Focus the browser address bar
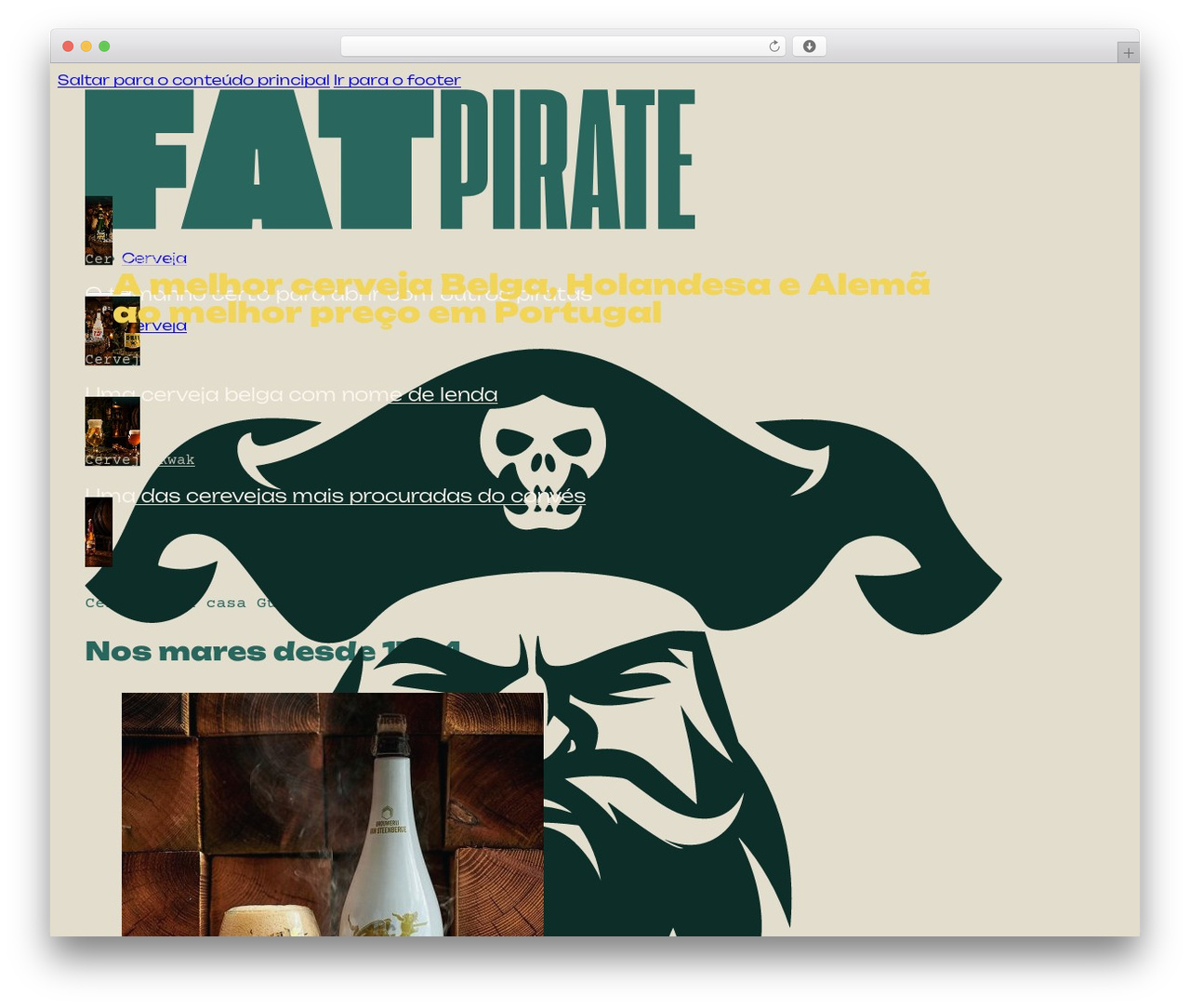The width and height of the screenshot is (1190, 1008). click(562, 46)
